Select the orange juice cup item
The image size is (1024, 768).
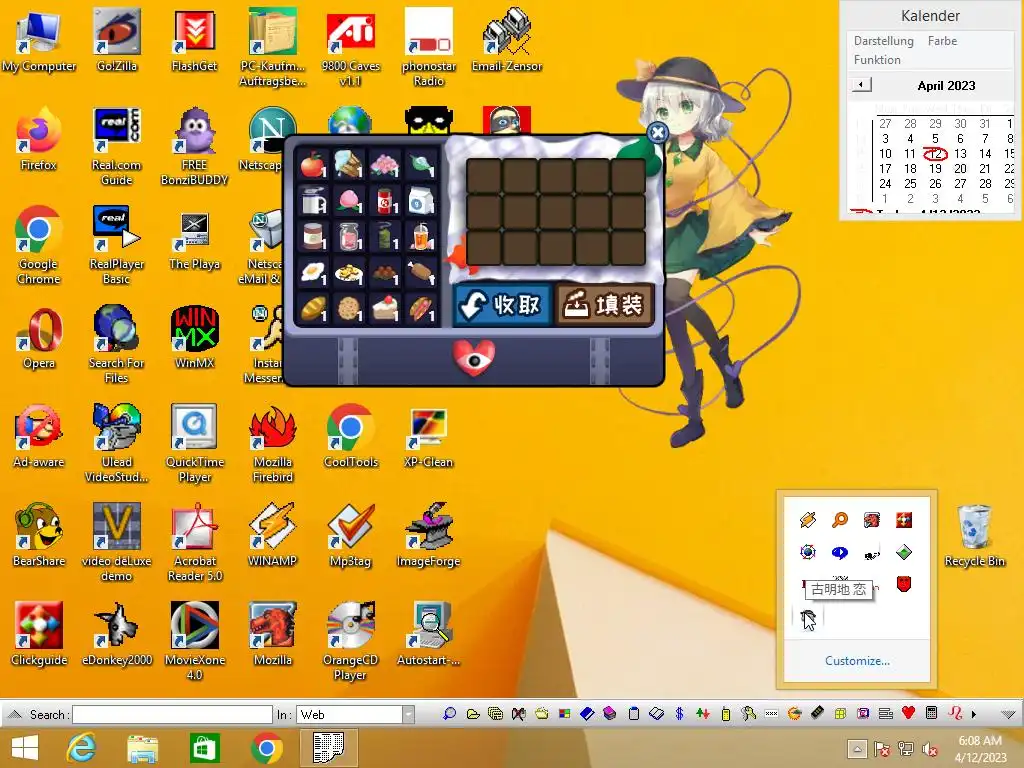coord(421,236)
